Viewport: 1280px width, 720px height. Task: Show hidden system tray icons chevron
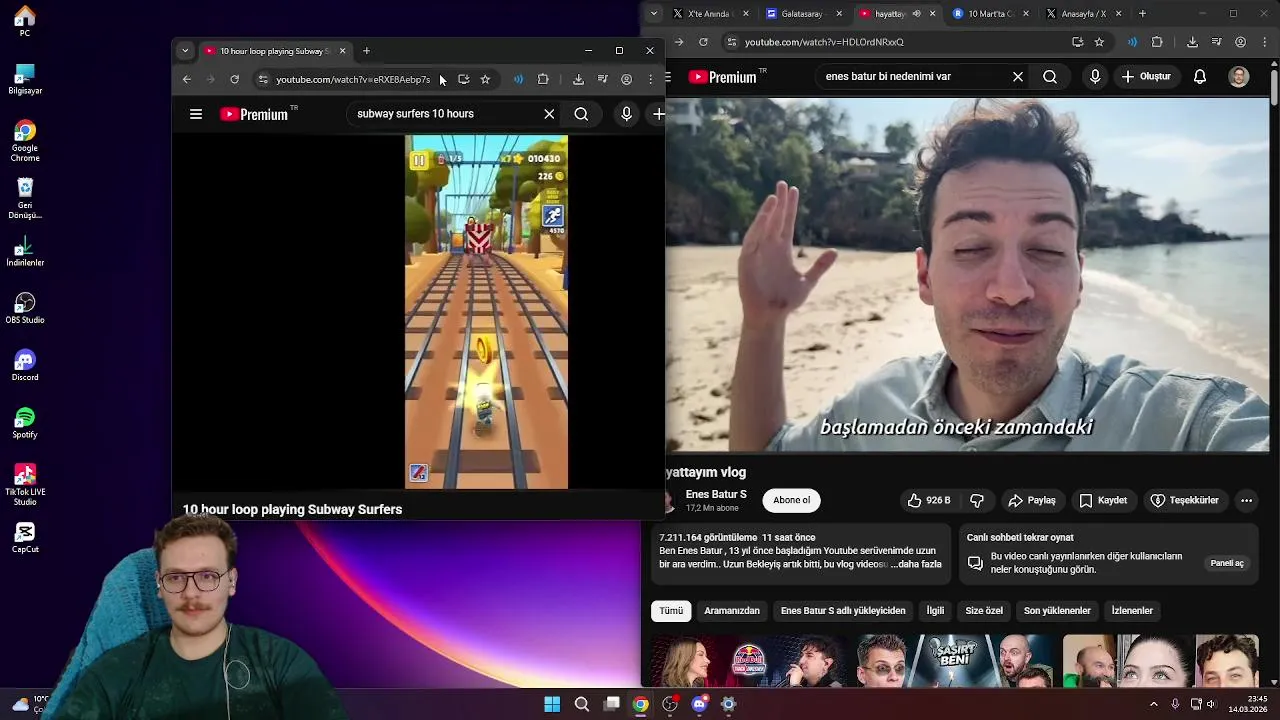[x=1153, y=704]
